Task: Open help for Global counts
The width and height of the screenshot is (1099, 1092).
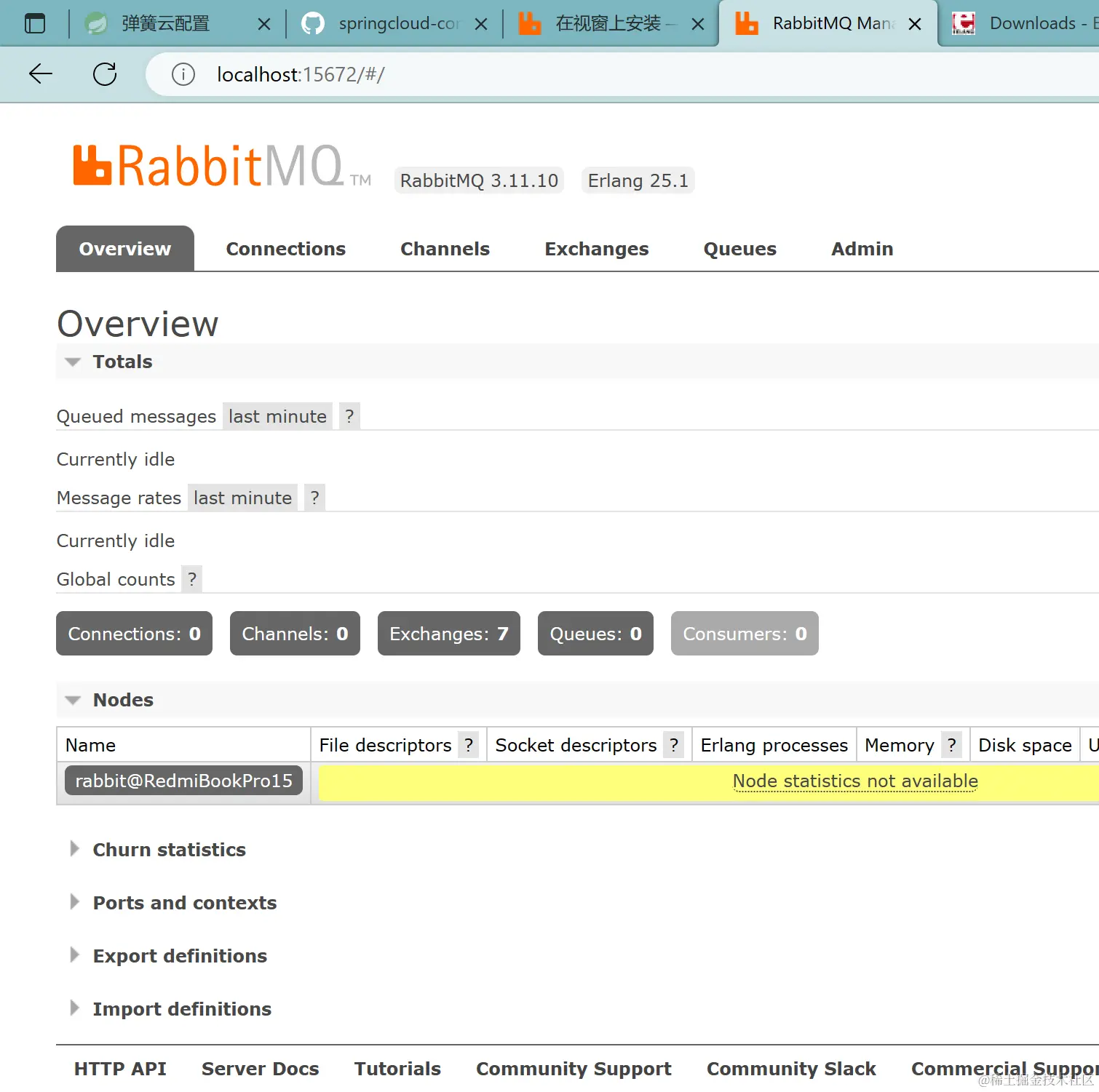Action: tap(191, 579)
